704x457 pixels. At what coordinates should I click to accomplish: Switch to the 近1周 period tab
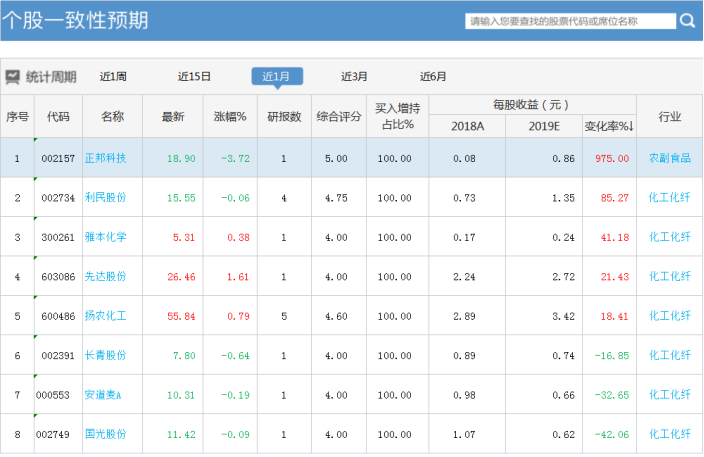click(113, 76)
